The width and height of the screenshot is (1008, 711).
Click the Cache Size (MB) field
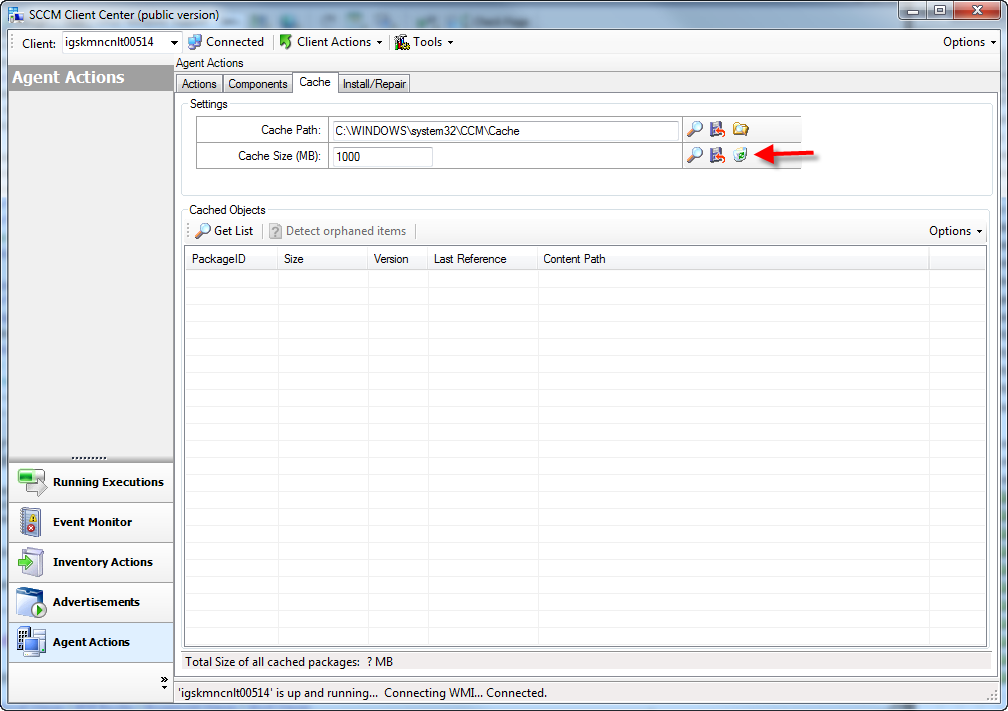point(382,156)
